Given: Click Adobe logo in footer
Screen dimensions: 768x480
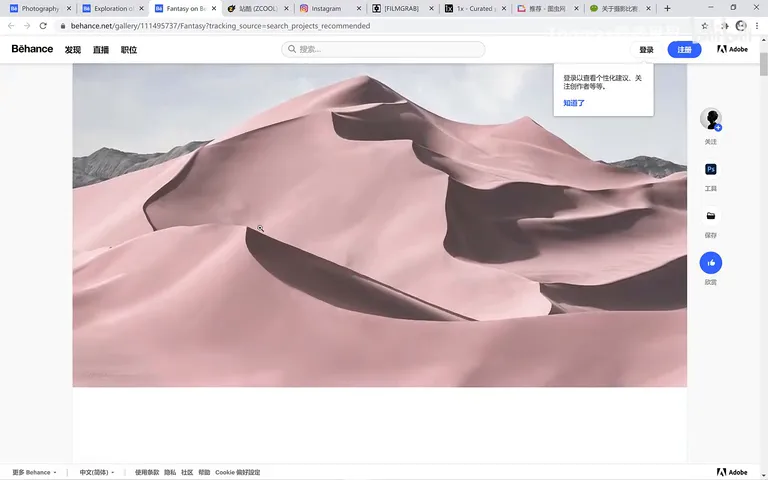Looking at the screenshot, I should coord(732,472).
